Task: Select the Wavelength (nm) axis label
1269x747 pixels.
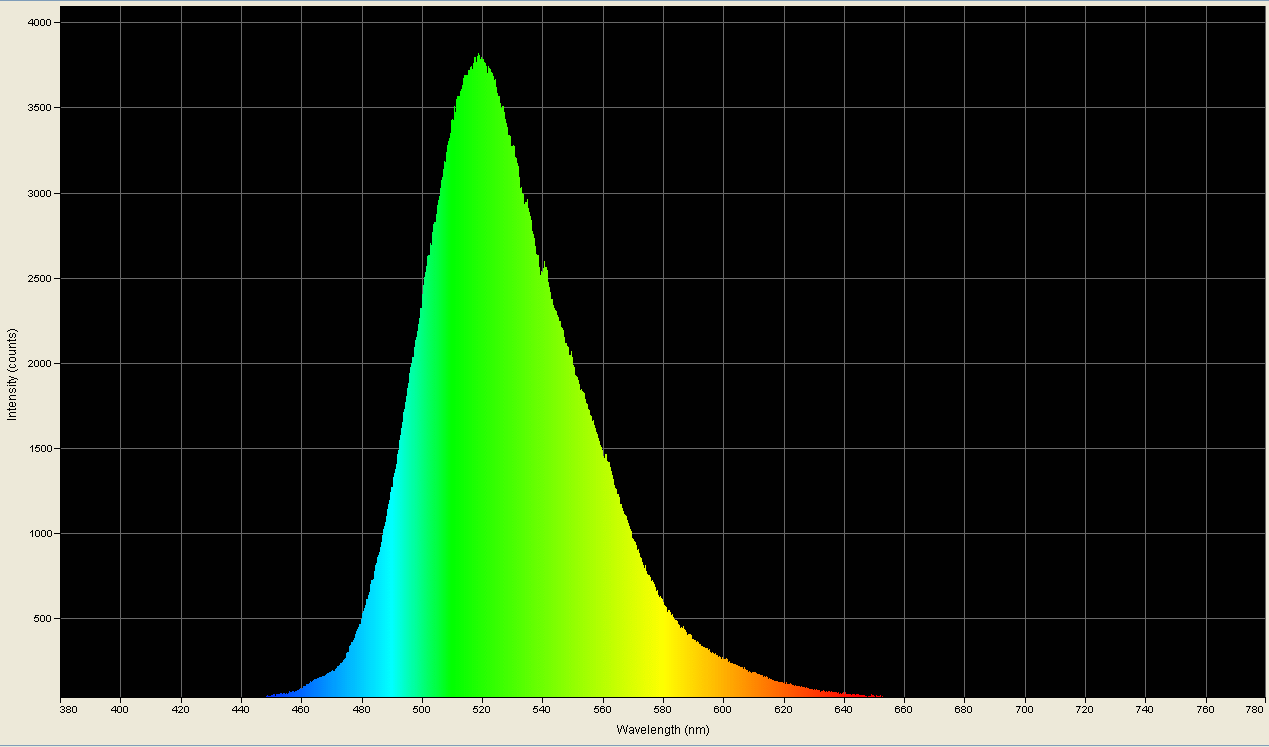Action: (662, 730)
